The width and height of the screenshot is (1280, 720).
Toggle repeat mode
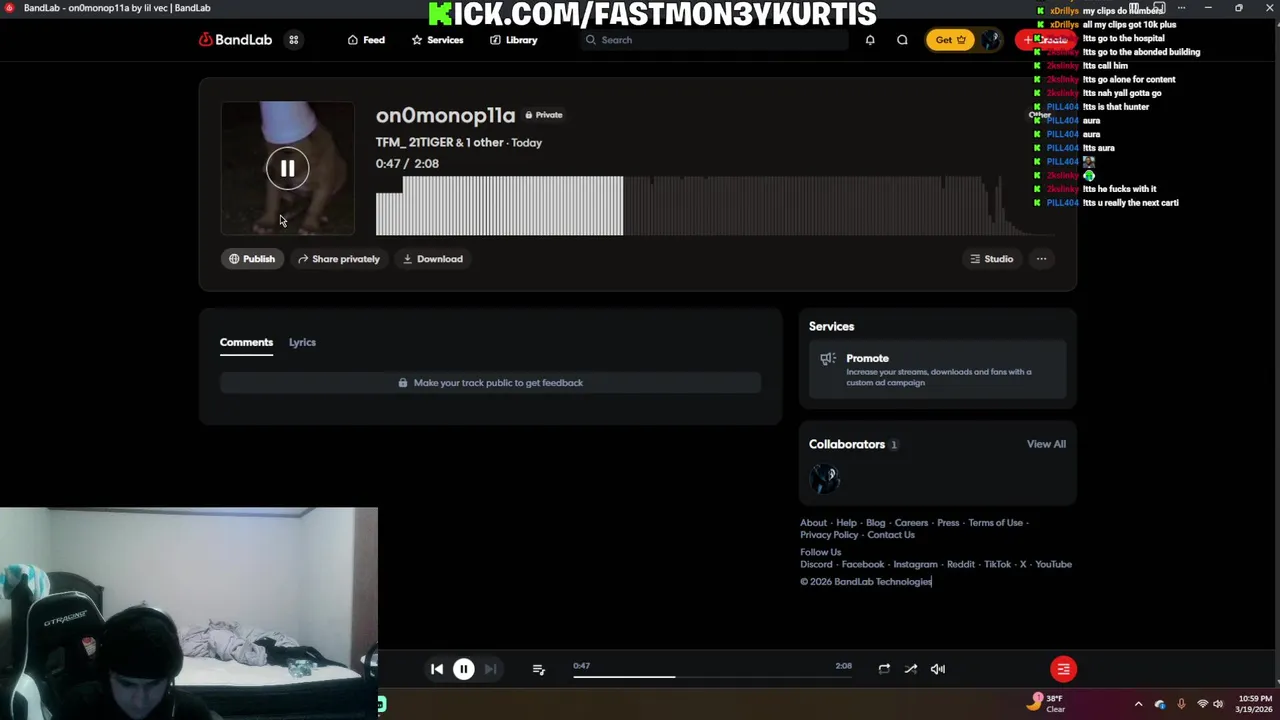[884, 669]
